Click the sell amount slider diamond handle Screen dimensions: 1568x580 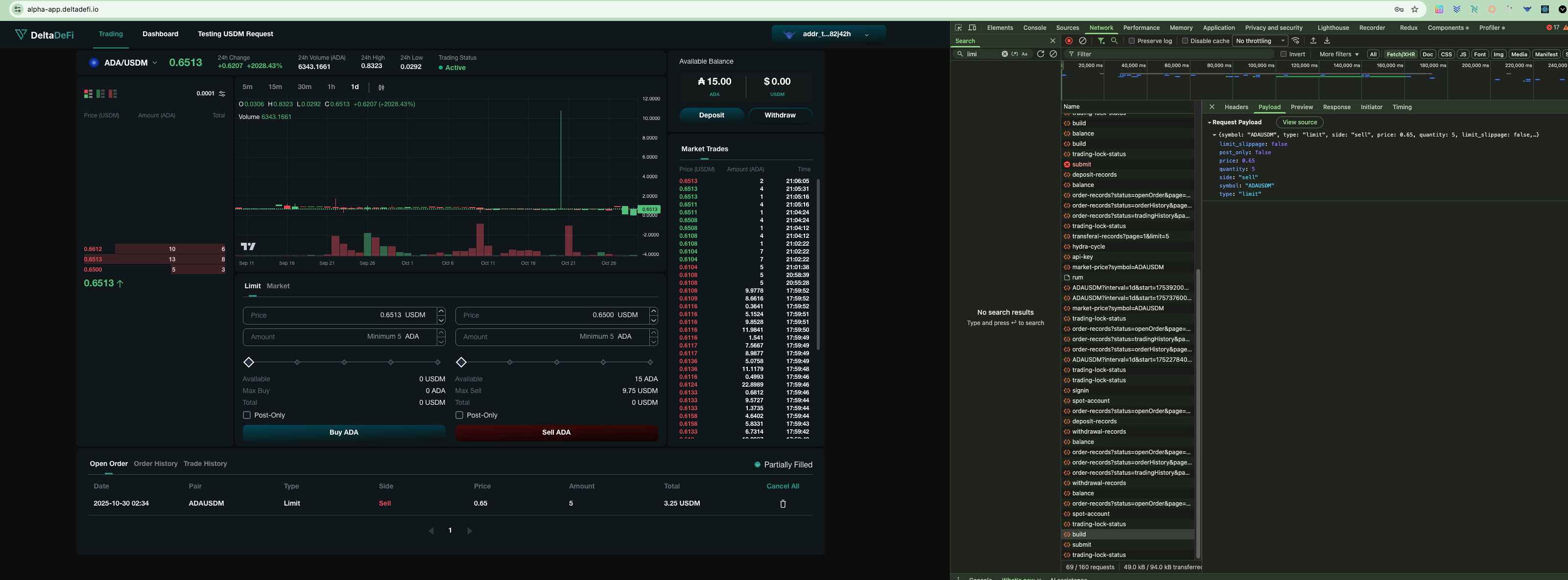461,363
